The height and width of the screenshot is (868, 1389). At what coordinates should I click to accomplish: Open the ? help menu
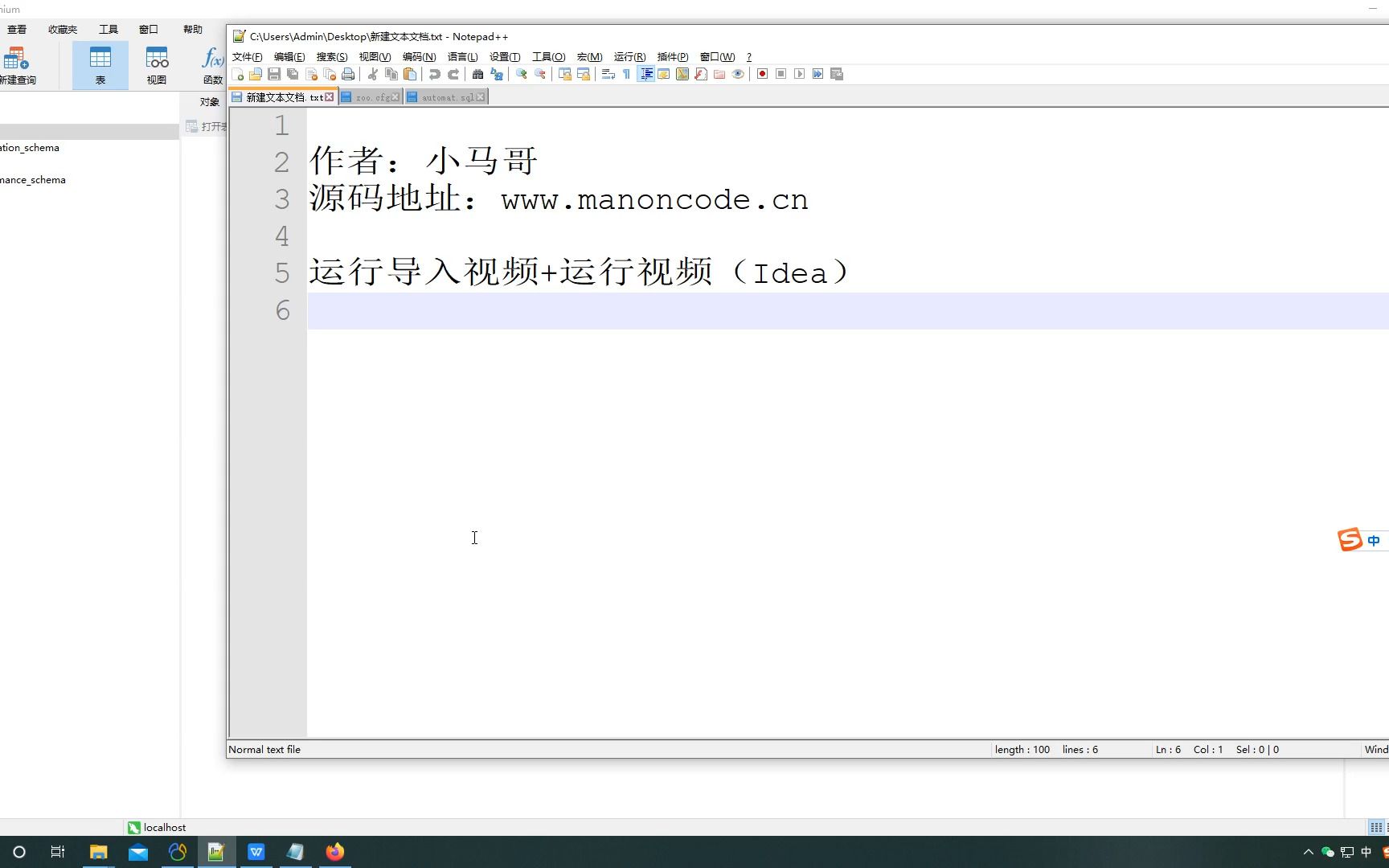pos(749,57)
